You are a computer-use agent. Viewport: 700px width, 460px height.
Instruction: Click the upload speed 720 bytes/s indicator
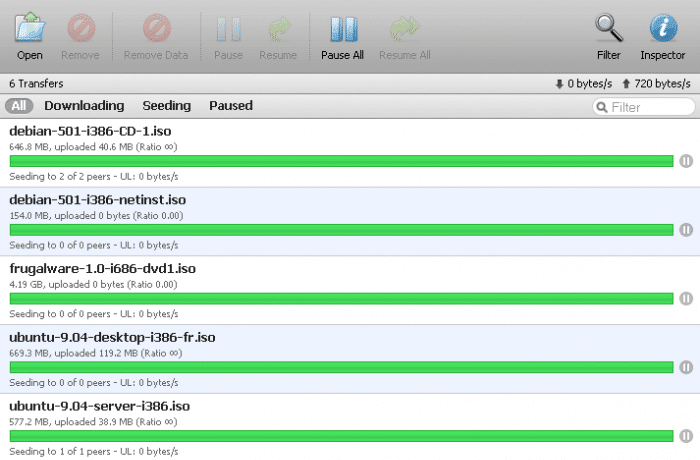tap(656, 84)
